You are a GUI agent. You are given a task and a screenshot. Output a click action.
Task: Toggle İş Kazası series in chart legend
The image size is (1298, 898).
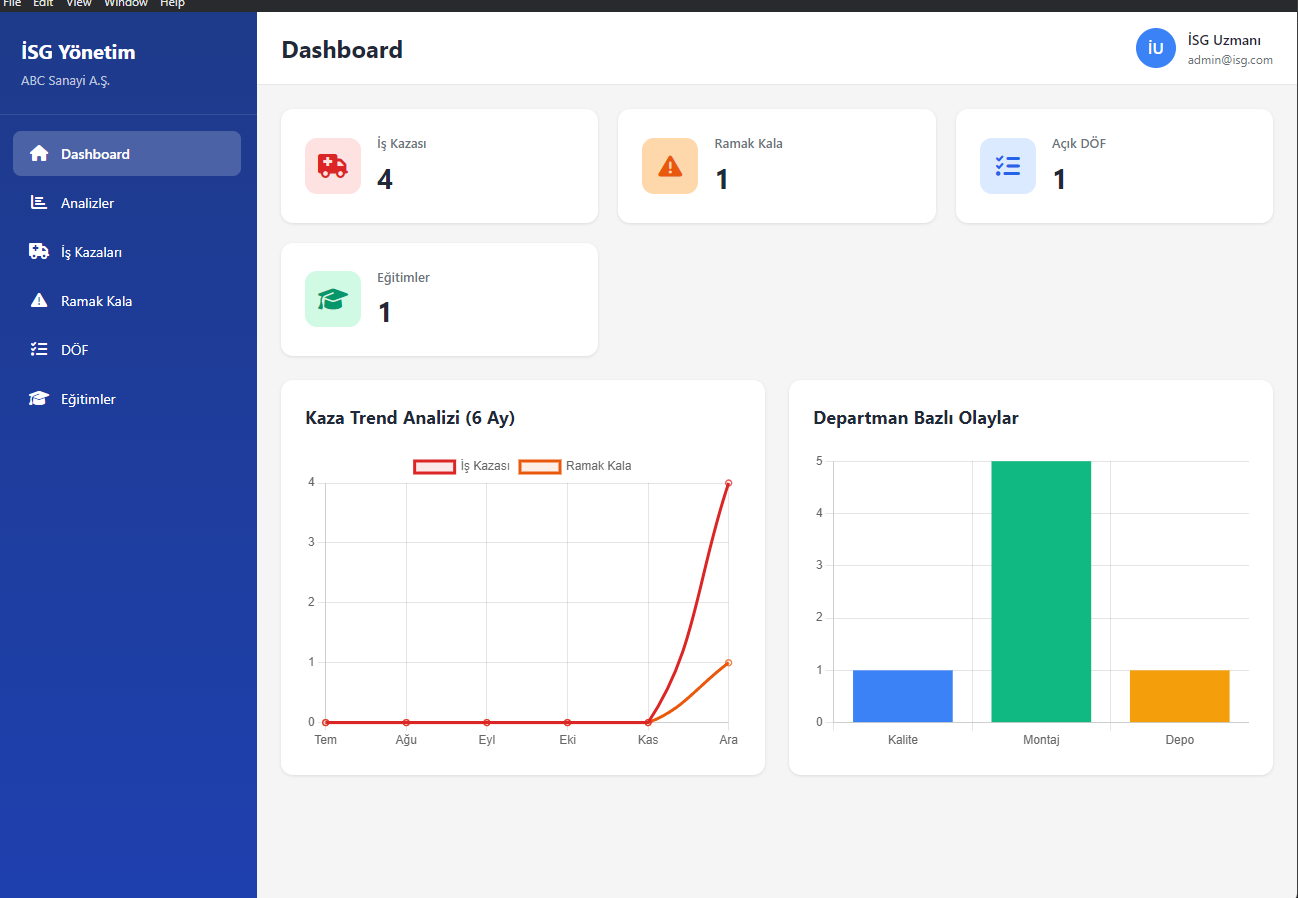[x=462, y=466]
